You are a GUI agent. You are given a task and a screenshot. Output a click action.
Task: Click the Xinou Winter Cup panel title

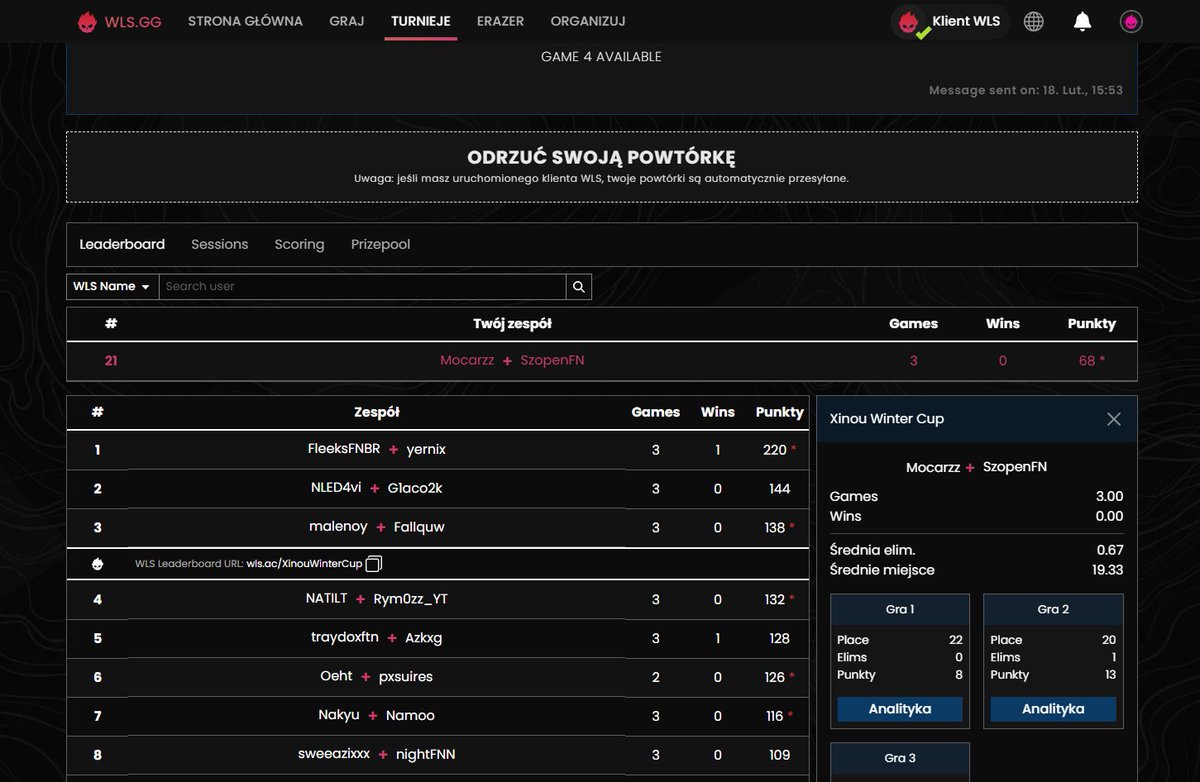[x=887, y=419]
